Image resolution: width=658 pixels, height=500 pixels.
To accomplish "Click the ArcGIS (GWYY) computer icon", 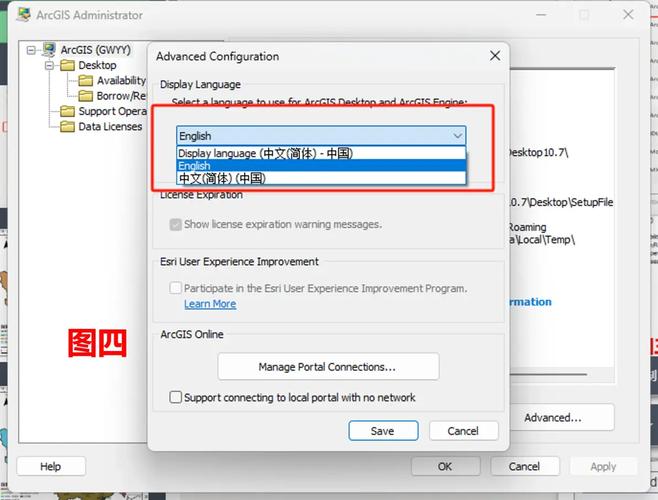I will click(49, 50).
